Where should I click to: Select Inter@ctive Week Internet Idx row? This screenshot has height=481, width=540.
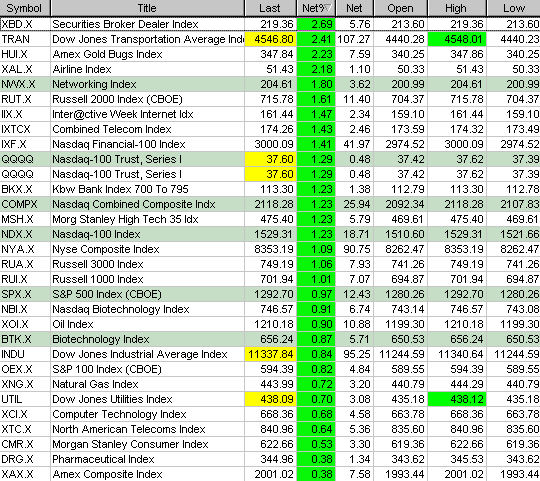(270, 114)
